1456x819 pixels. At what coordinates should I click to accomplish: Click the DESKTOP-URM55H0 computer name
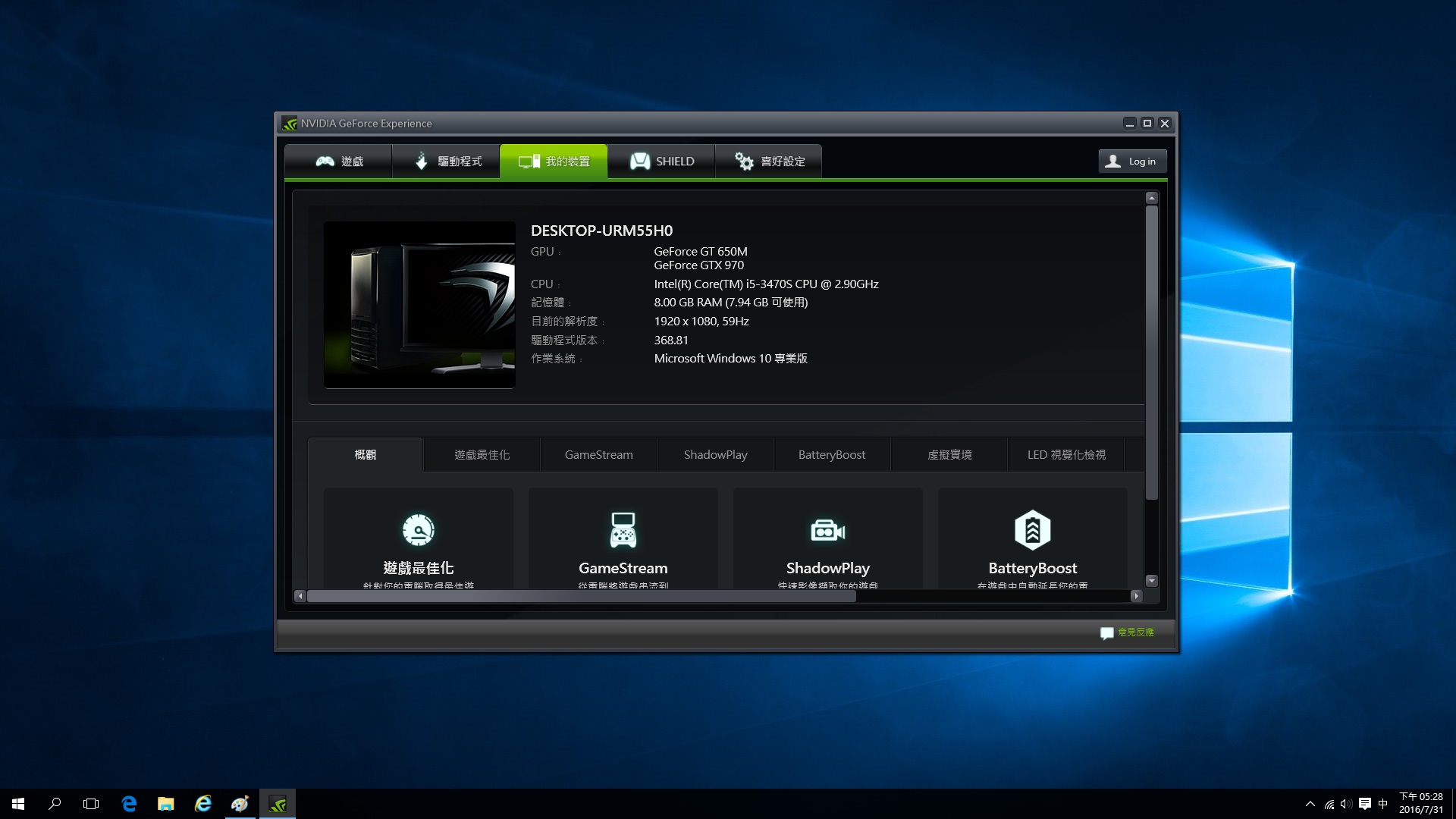coord(601,231)
